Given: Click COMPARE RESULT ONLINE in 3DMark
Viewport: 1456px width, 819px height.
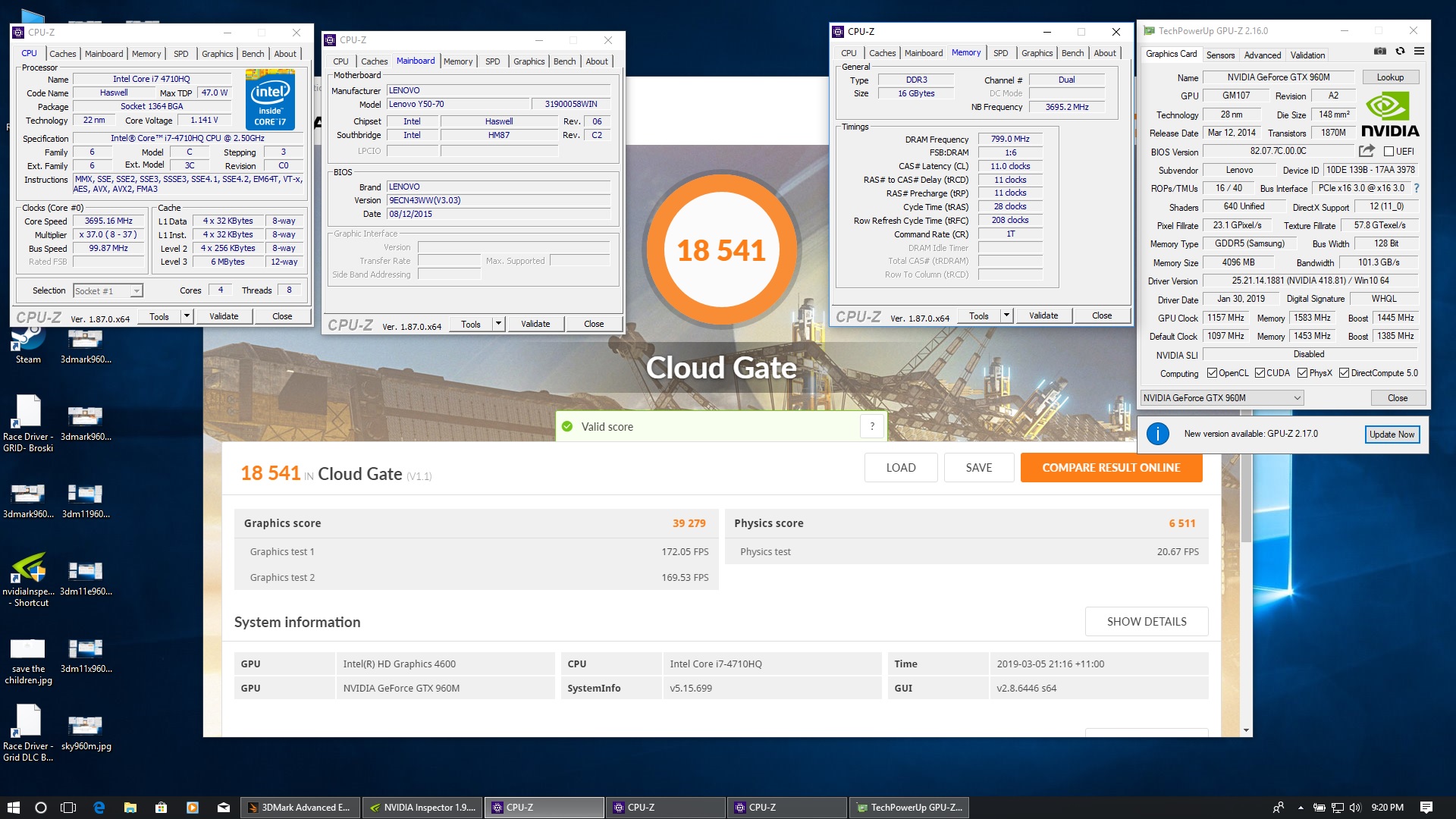Looking at the screenshot, I should pos(1111,468).
